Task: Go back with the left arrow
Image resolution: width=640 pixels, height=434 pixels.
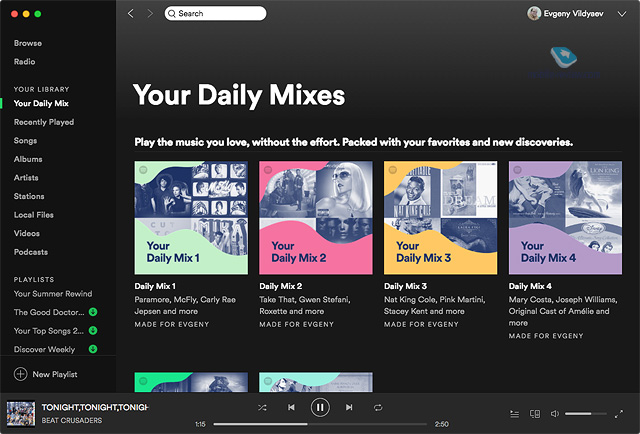Action: 131,13
